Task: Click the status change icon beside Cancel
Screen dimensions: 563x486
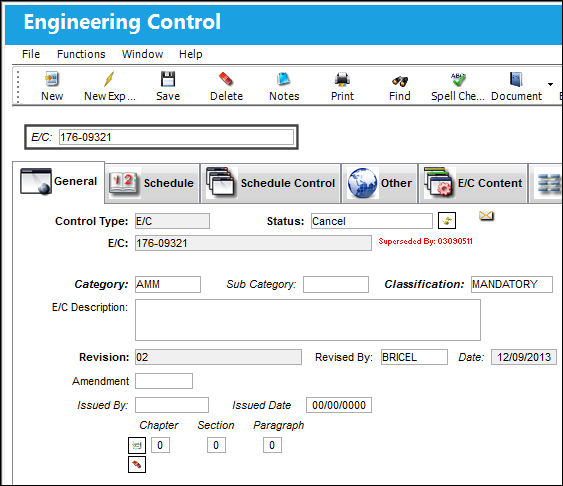Action: [x=447, y=220]
